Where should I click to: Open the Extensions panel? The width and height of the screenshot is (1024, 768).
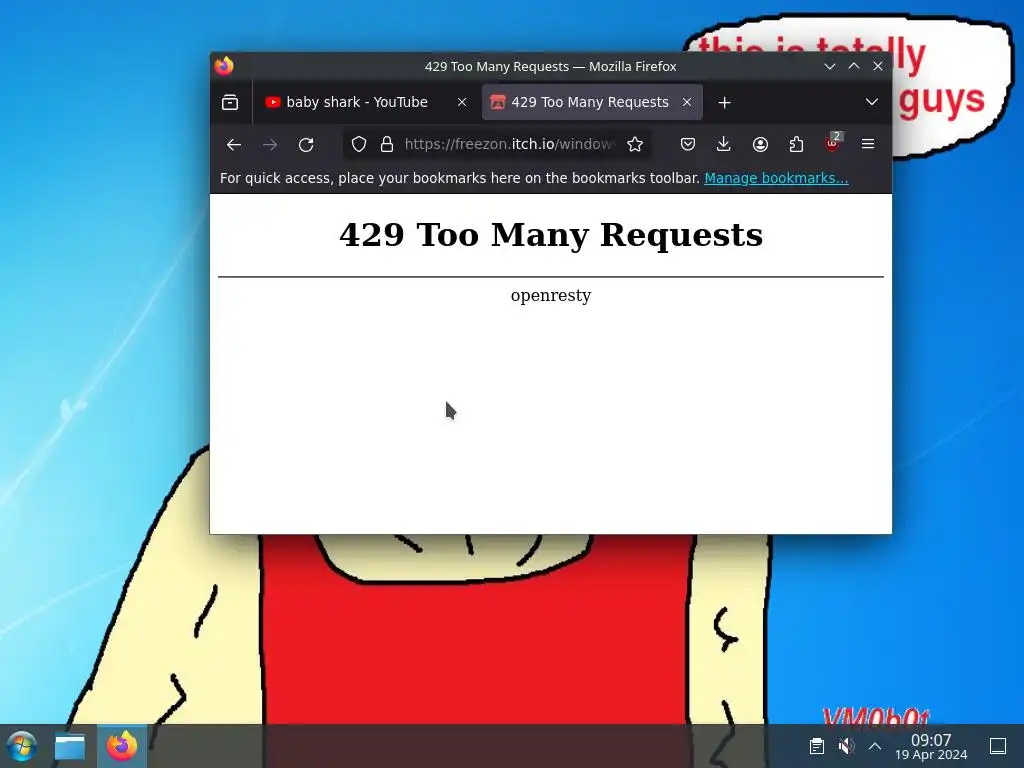click(796, 144)
